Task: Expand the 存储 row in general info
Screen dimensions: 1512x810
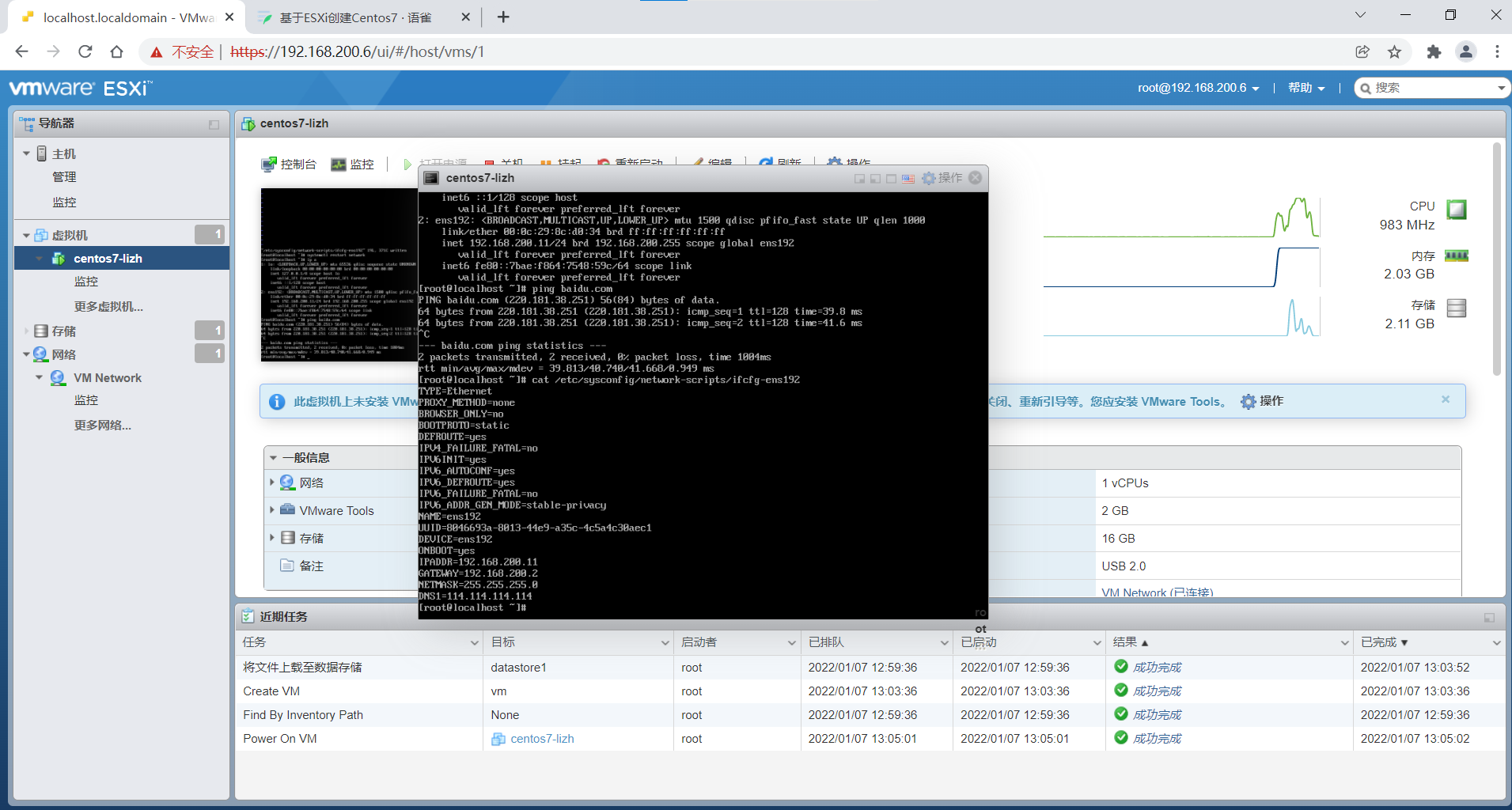Action: [272, 538]
